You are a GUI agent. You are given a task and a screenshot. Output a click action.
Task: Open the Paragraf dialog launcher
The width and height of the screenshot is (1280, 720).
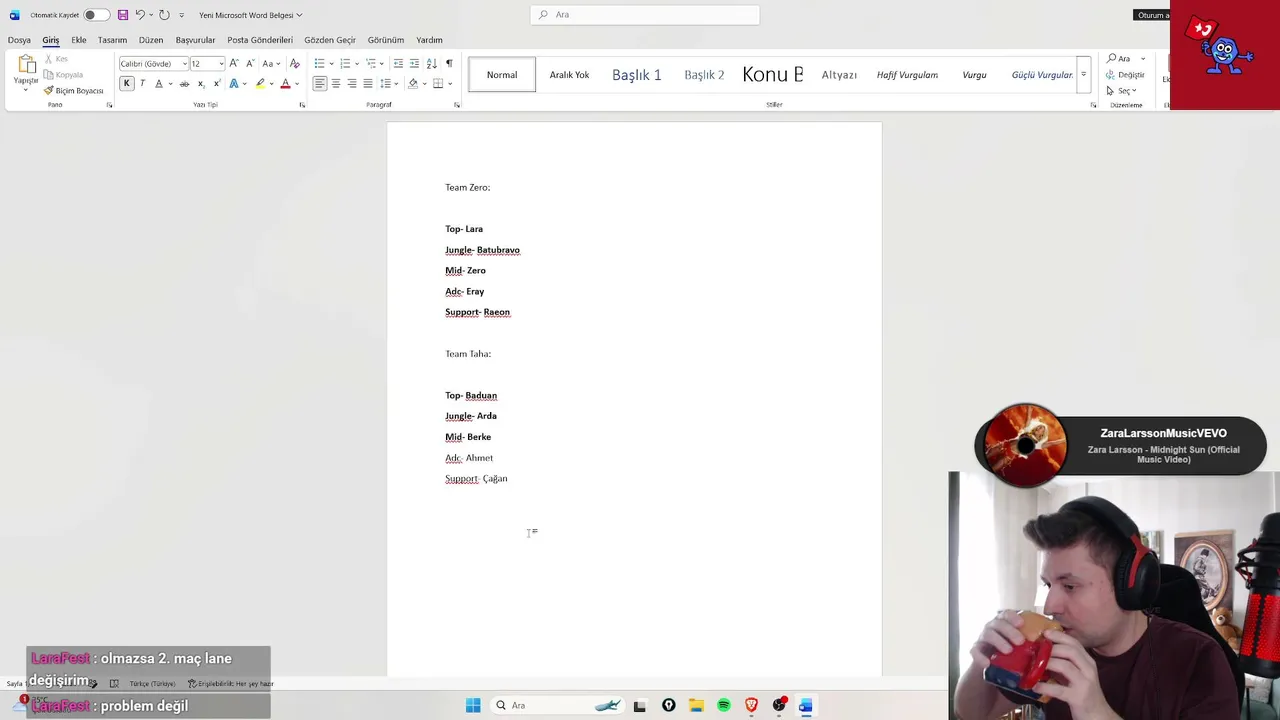click(x=457, y=105)
